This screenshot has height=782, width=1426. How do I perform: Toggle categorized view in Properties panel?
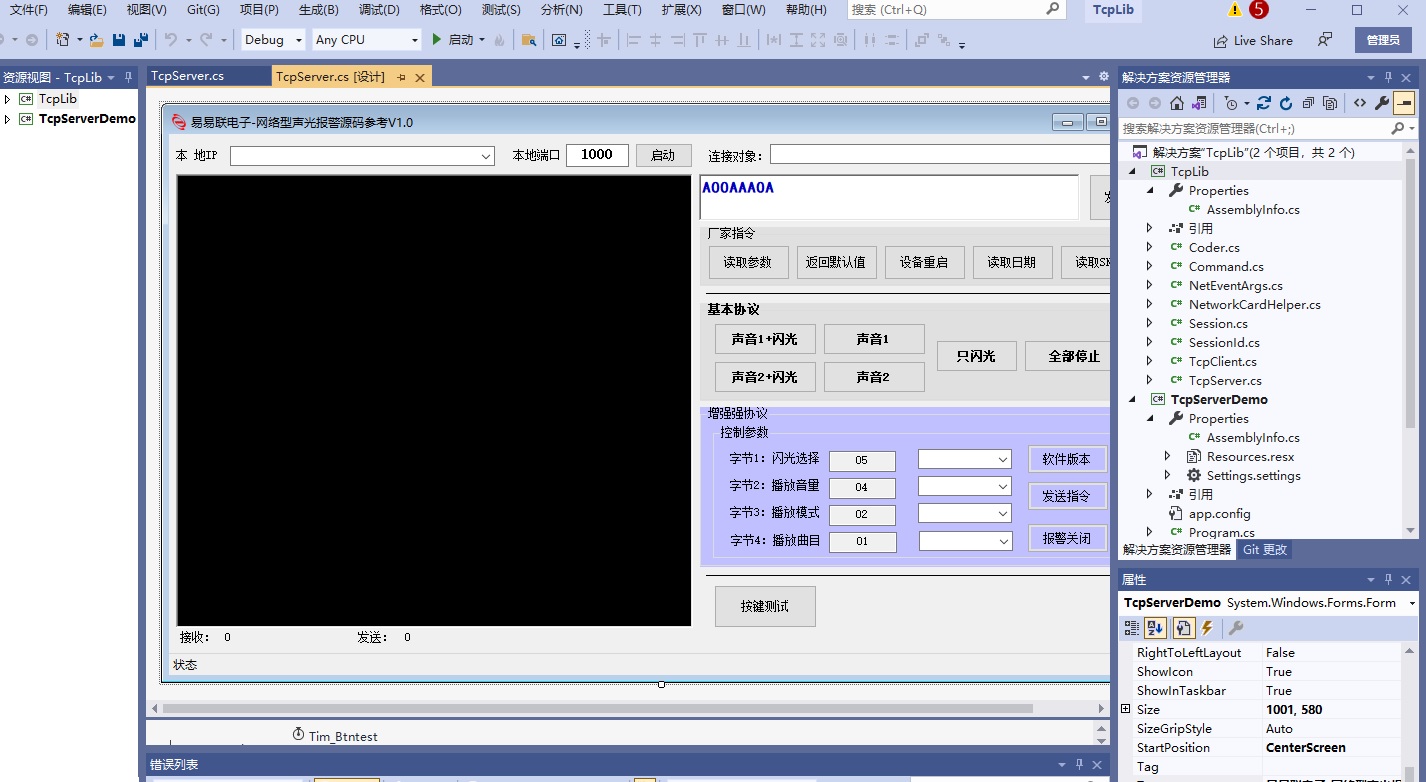click(1132, 628)
